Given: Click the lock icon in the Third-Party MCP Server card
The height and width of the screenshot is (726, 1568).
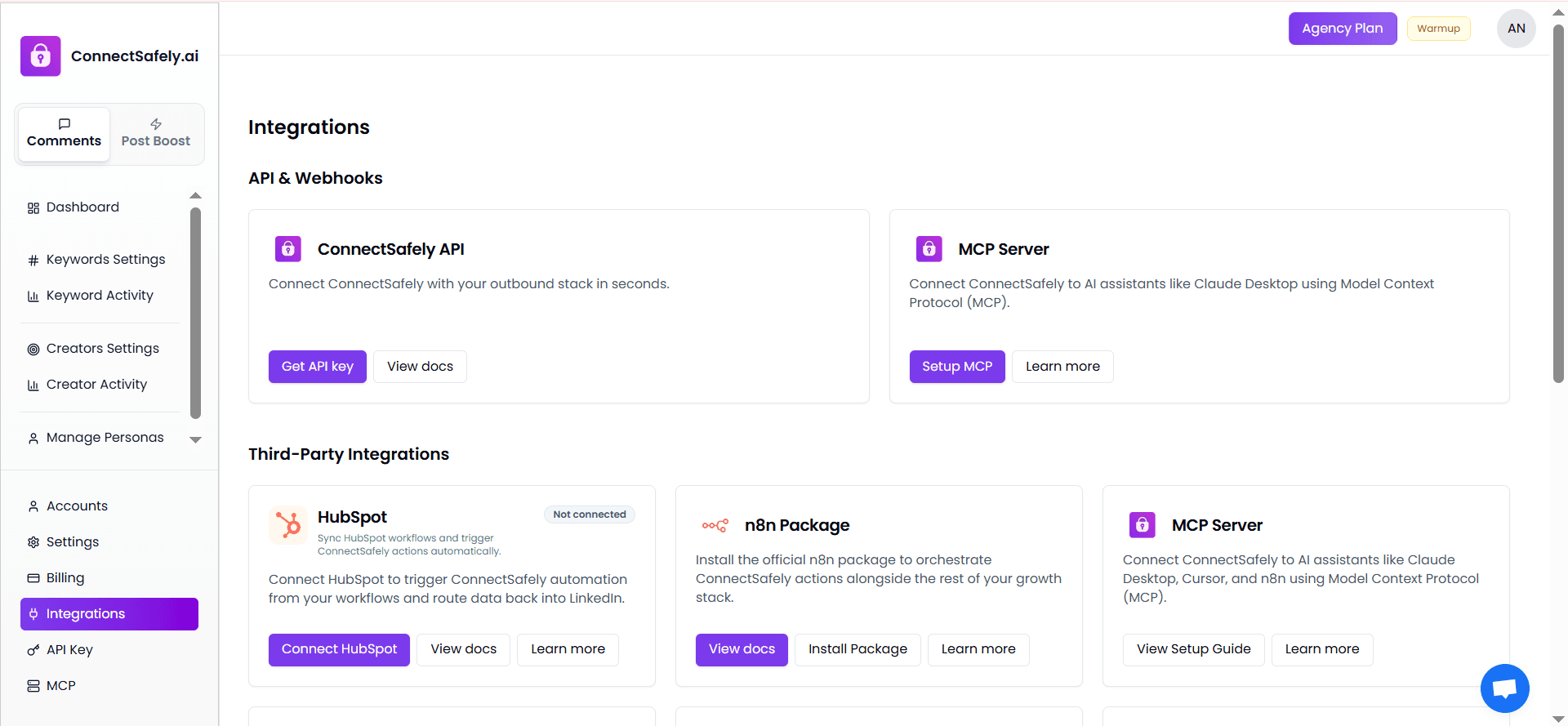Looking at the screenshot, I should 1143,525.
